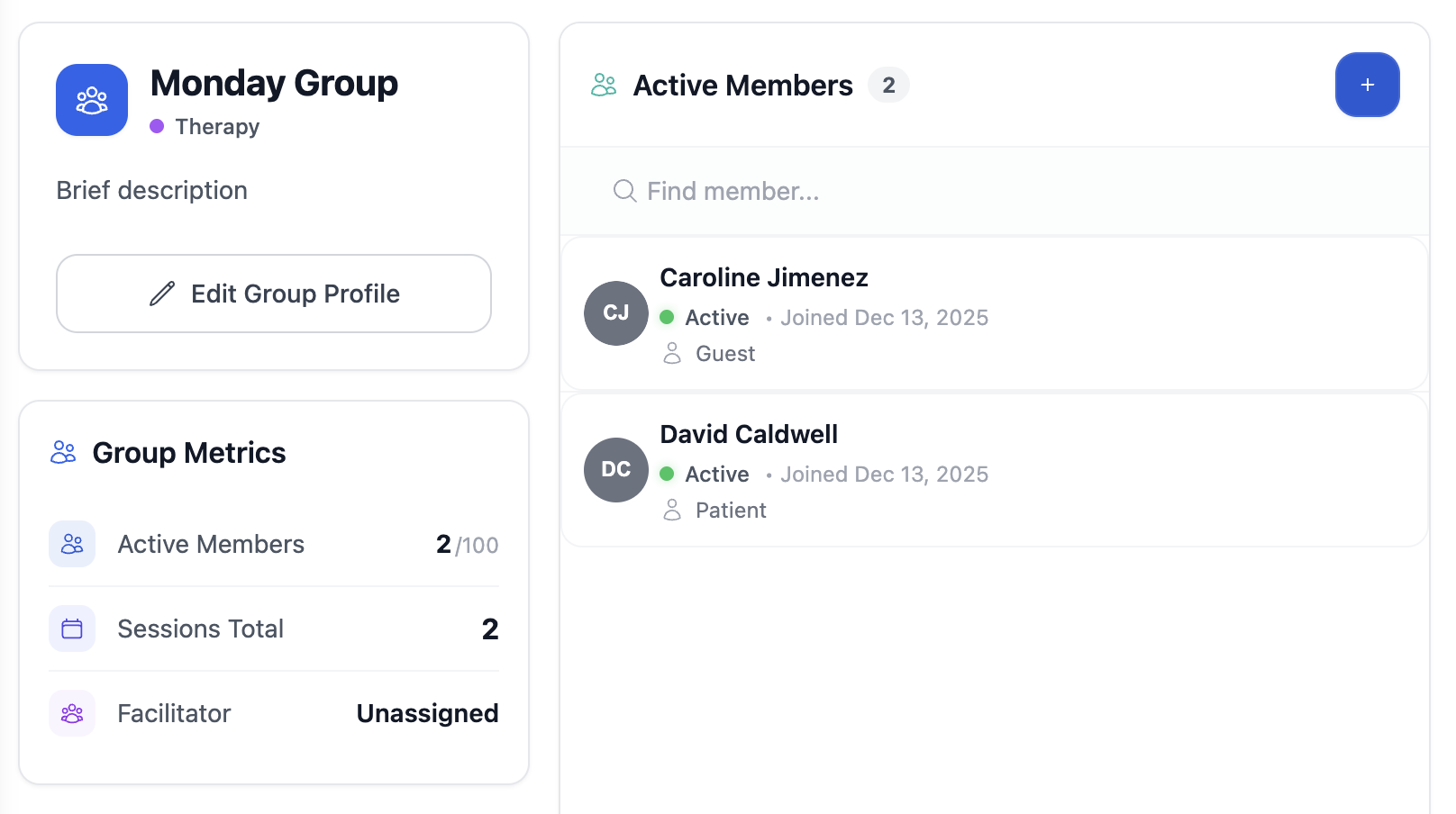Click David Caldwell's DC avatar

coord(616,470)
